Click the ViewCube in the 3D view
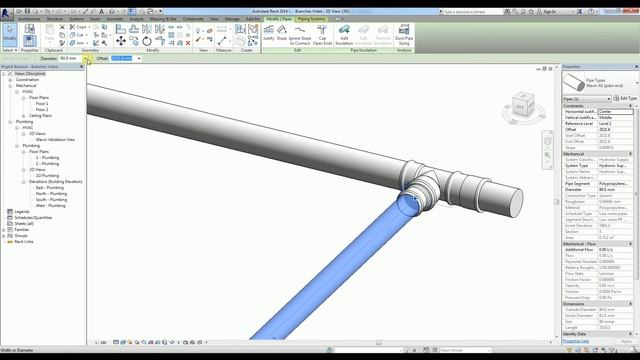This screenshot has width=640, height=360. pos(523,105)
